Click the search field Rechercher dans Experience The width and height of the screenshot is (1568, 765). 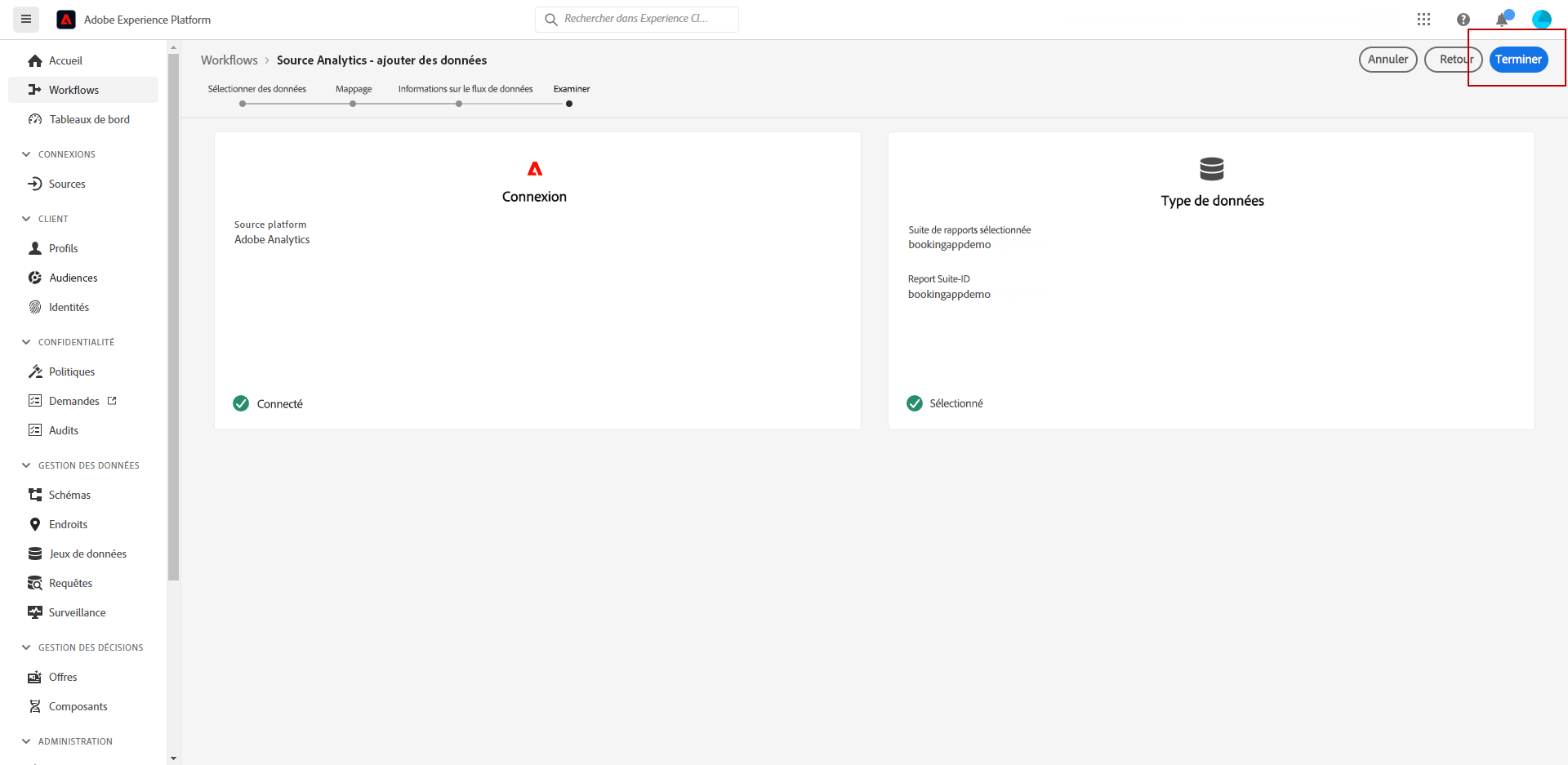click(637, 19)
